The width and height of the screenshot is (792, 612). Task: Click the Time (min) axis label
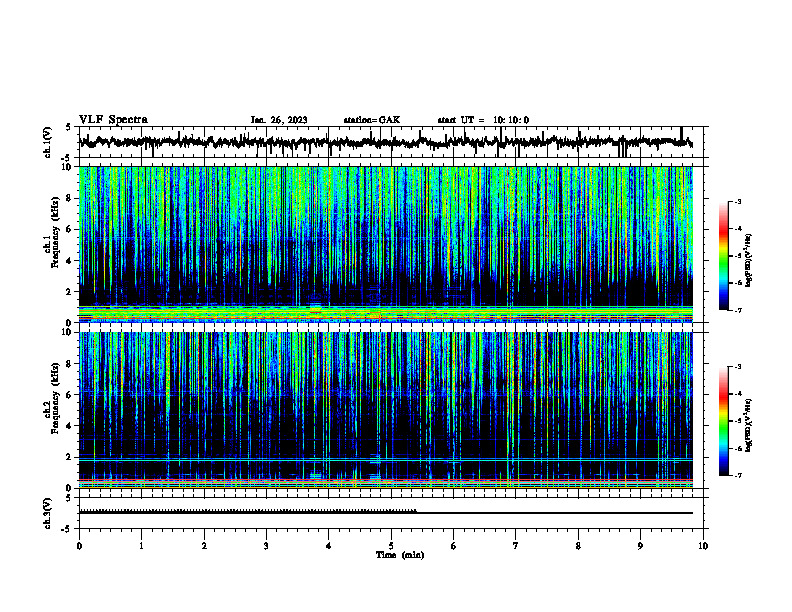(400, 555)
